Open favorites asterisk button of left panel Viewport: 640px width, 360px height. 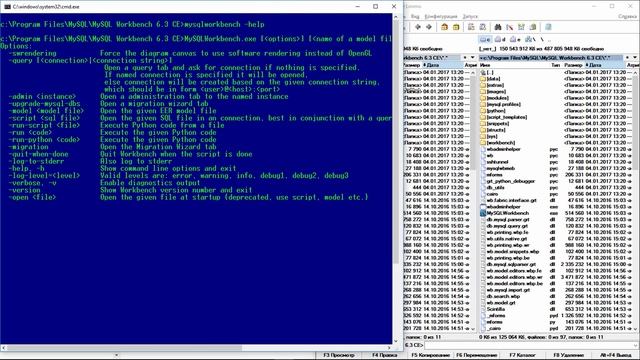pyautogui.click(x=465, y=58)
